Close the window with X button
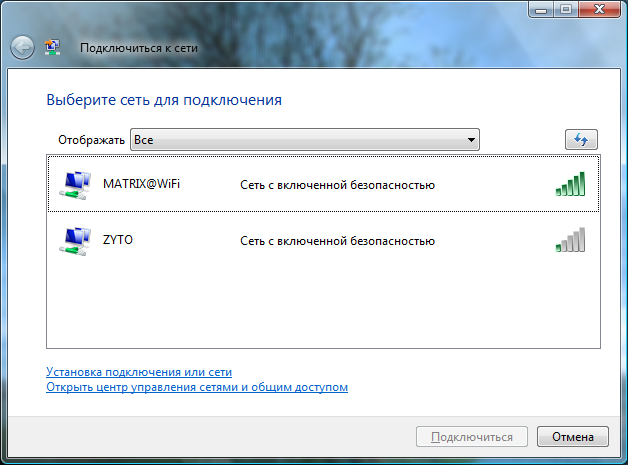The image size is (628, 465). point(600,10)
